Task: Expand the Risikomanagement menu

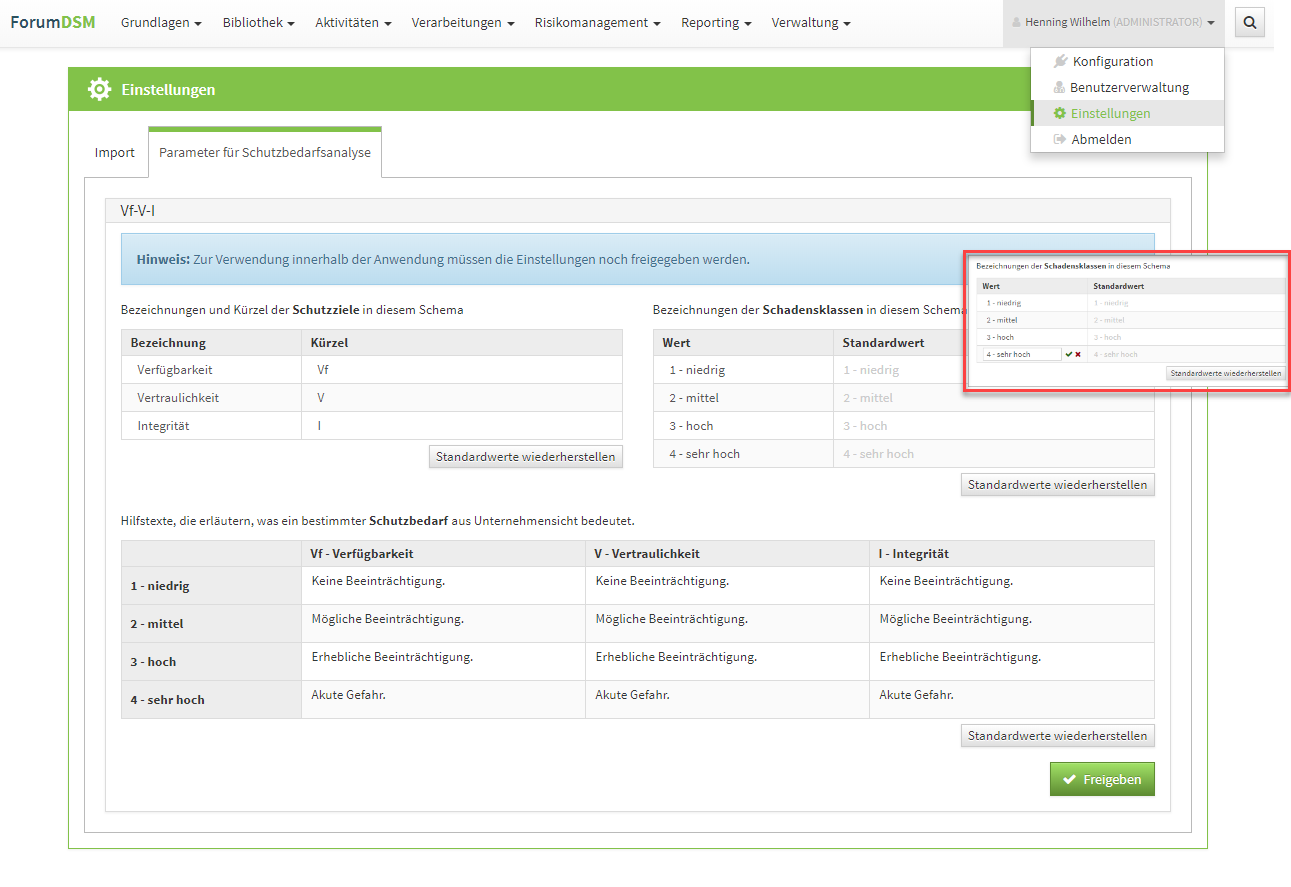Action: 597,22
